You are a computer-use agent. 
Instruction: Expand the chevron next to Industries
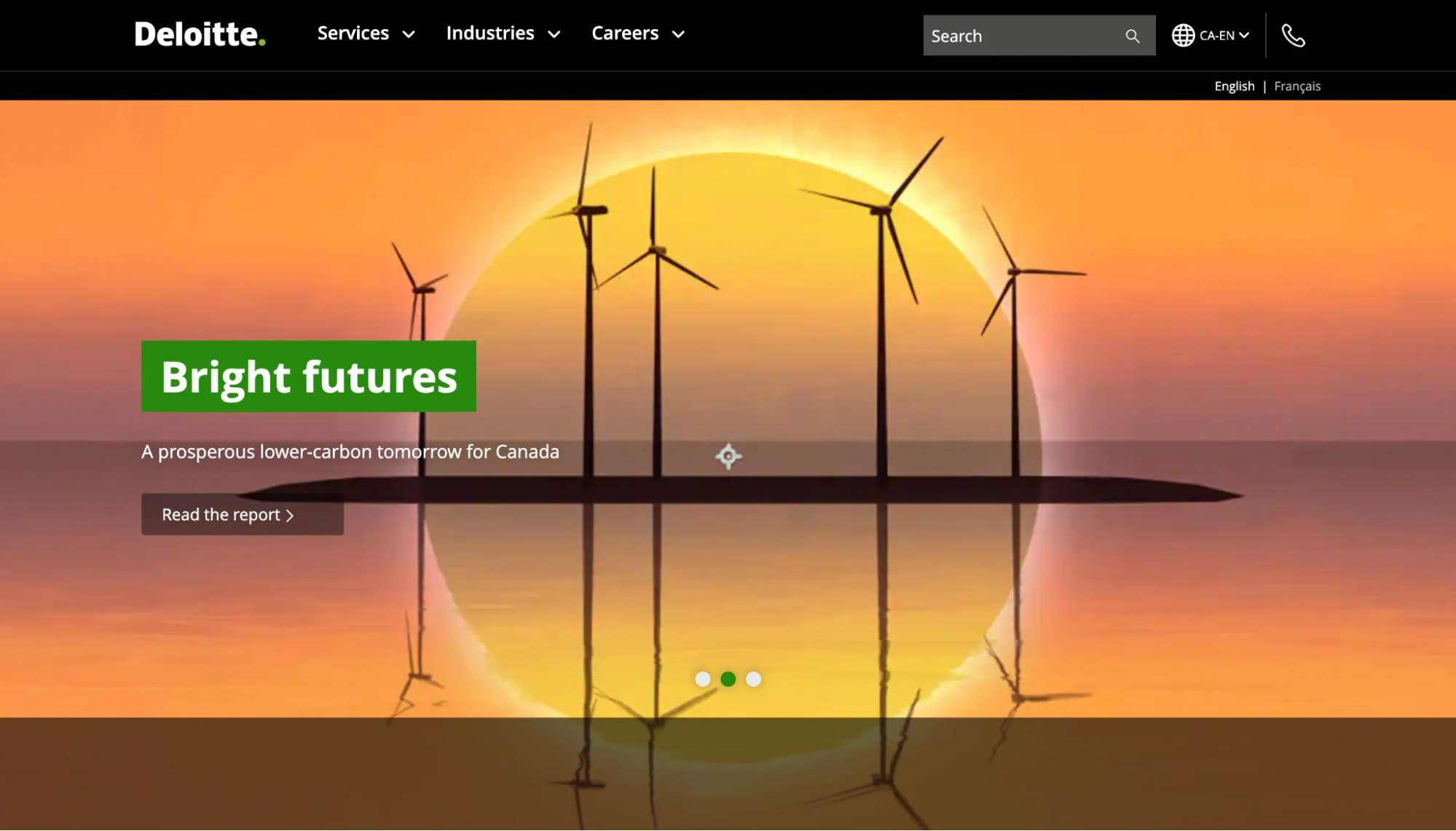(x=554, y=34)
